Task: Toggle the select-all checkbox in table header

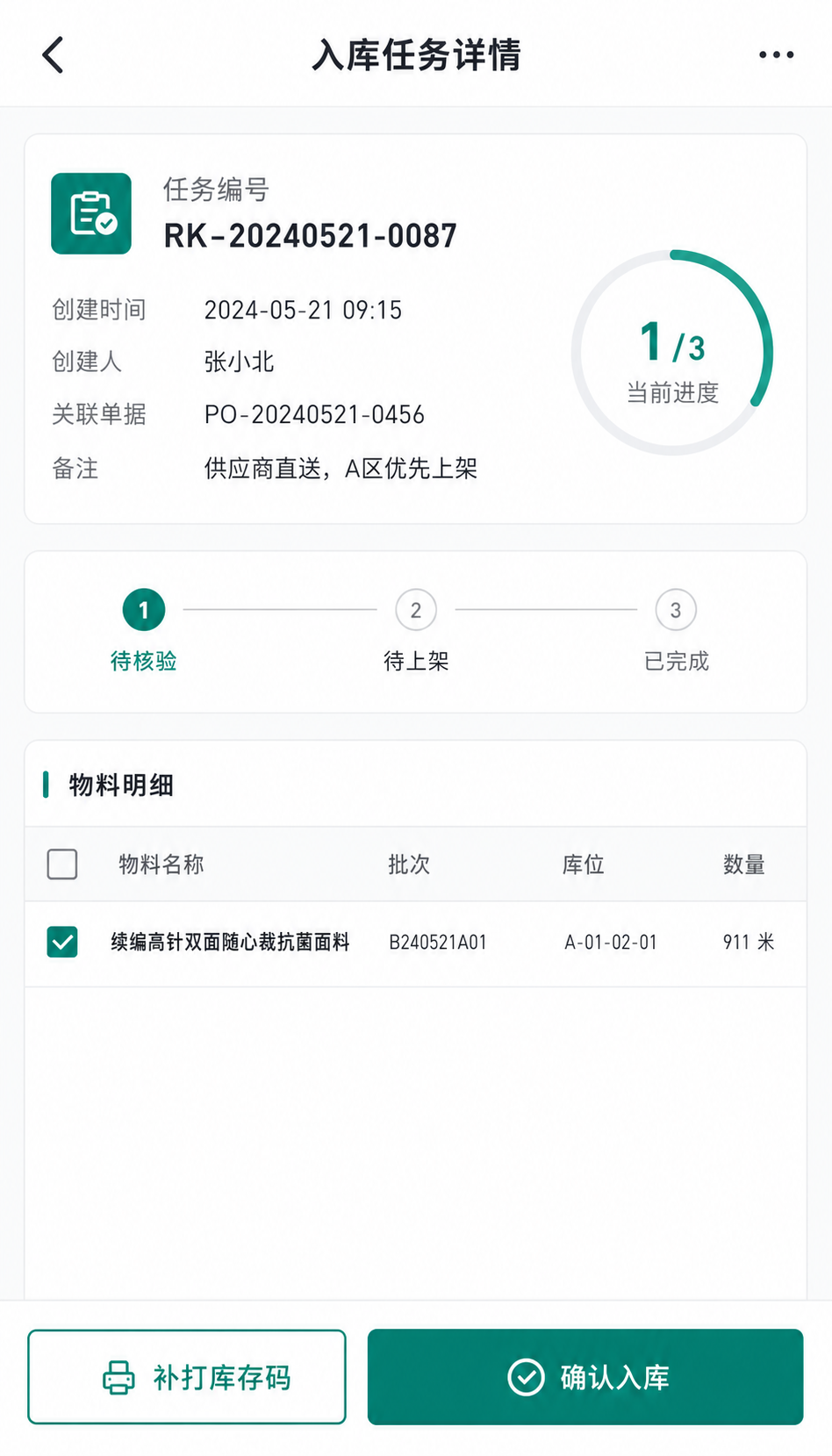Action: 62,864
